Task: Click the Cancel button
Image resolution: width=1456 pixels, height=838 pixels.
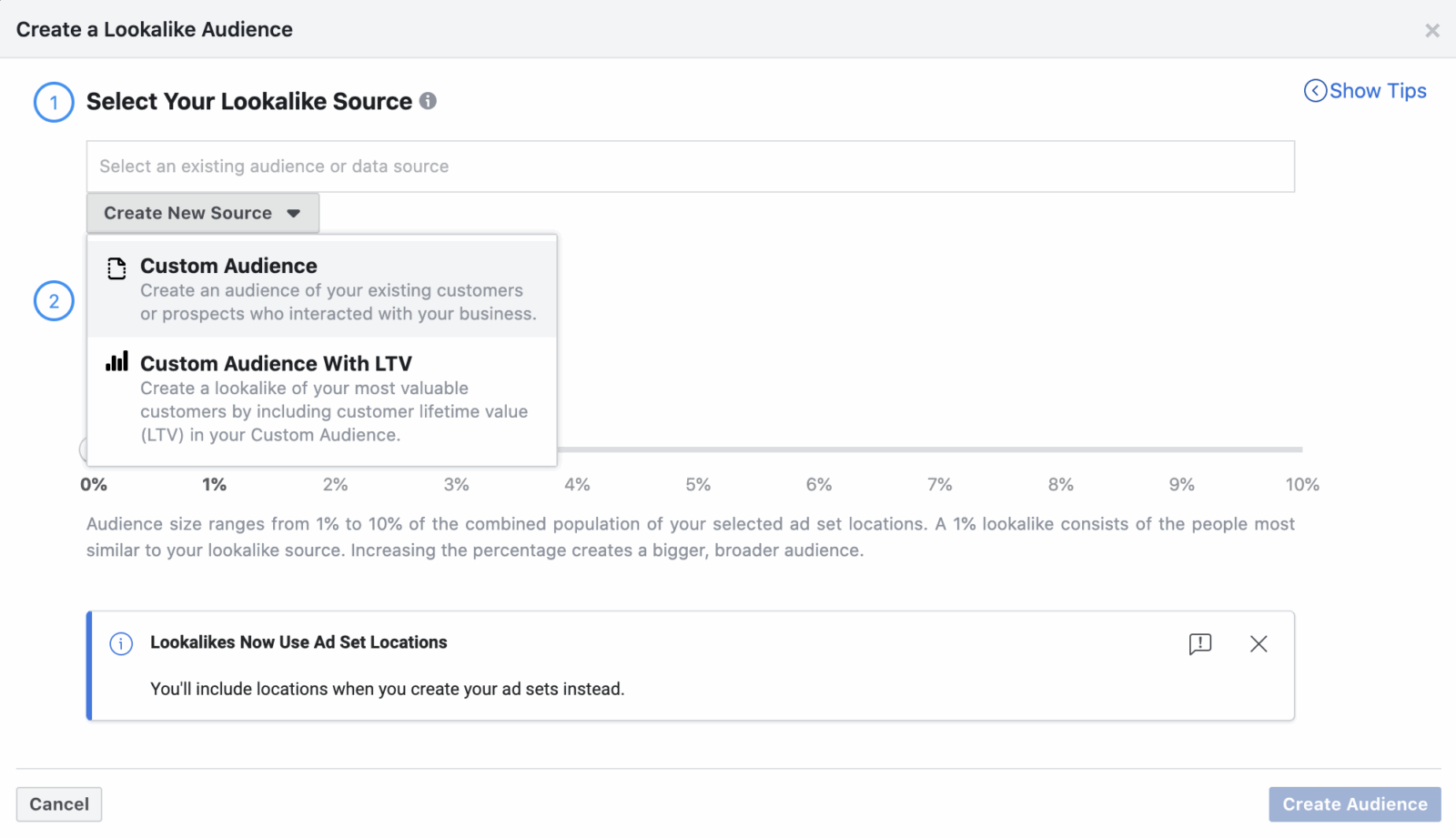Action: coord(58,803)
